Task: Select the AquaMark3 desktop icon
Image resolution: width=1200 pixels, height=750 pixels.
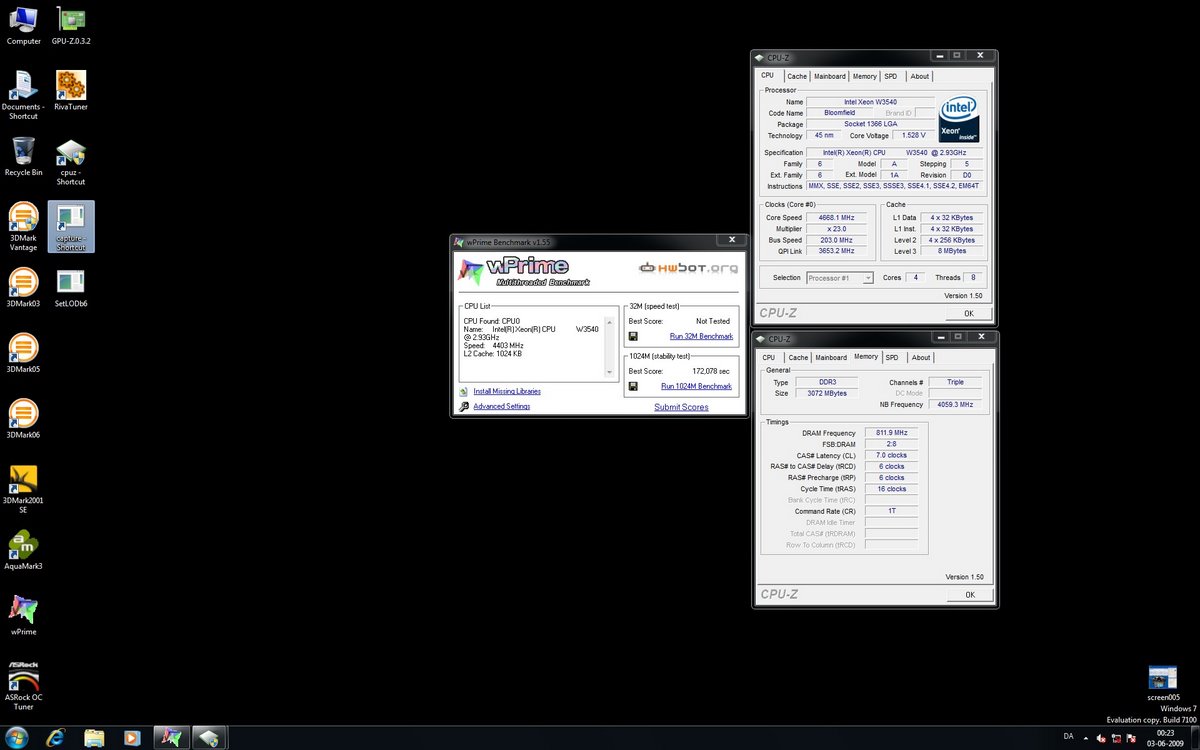Action: pos(23,550)
